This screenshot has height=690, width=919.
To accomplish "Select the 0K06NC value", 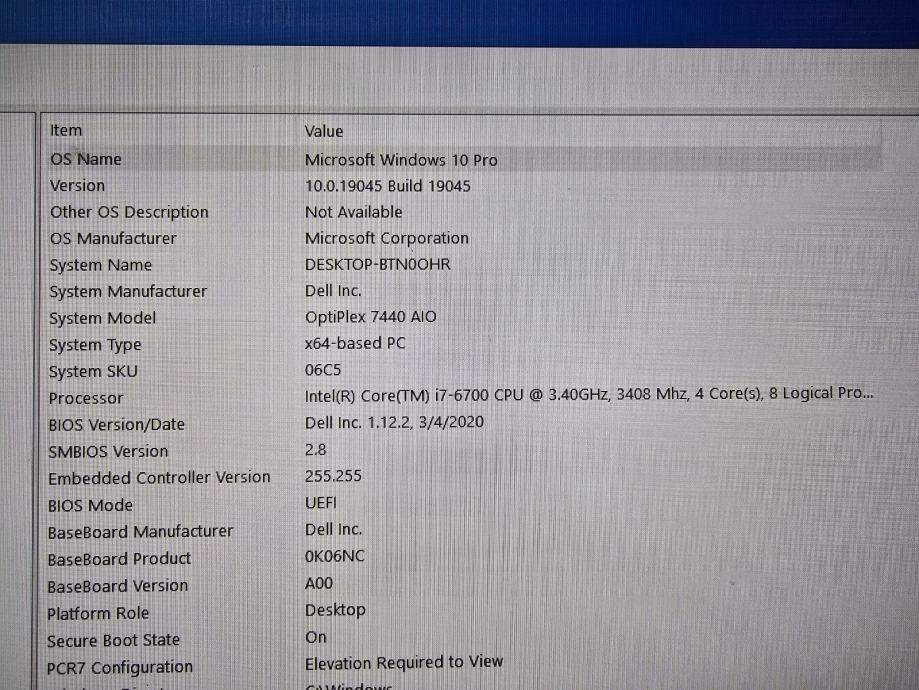I will 334,556.
